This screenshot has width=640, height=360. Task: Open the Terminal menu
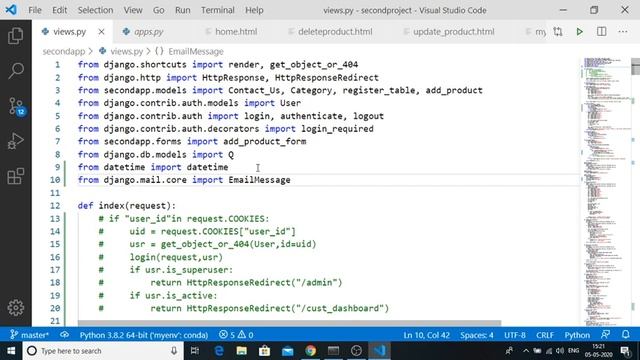[218, 10]
